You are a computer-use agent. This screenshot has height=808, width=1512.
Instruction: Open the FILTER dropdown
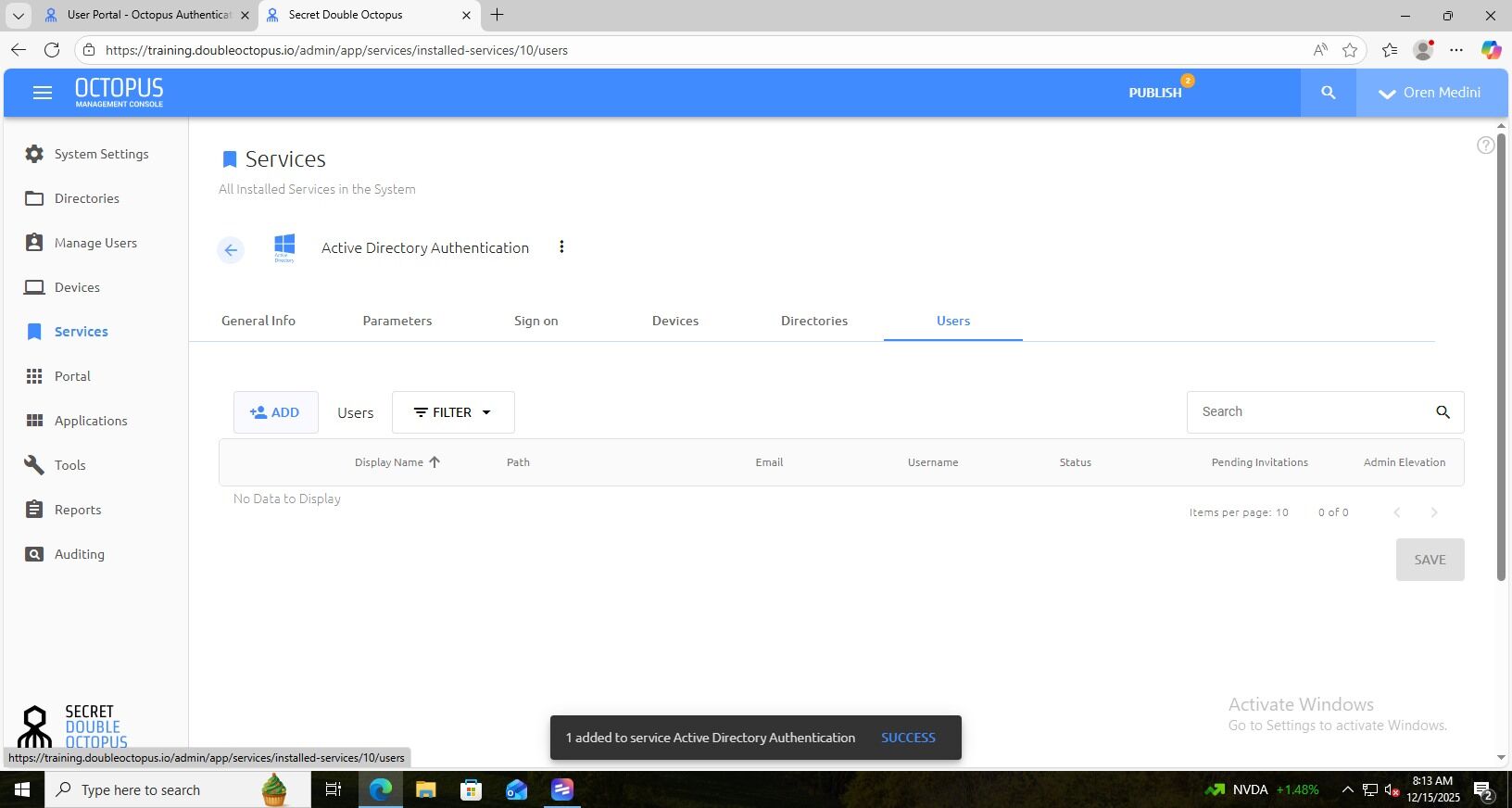tap(453, 412)
